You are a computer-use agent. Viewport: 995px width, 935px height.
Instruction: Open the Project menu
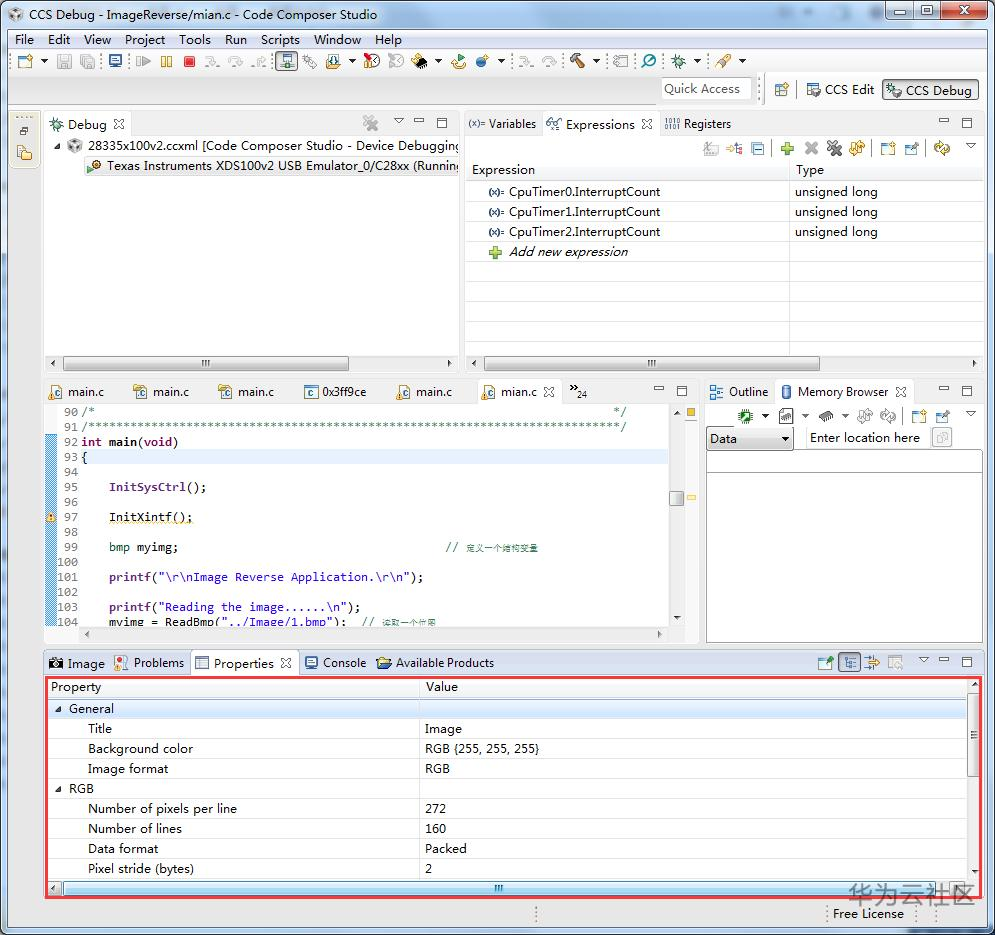tap(145, 39)
